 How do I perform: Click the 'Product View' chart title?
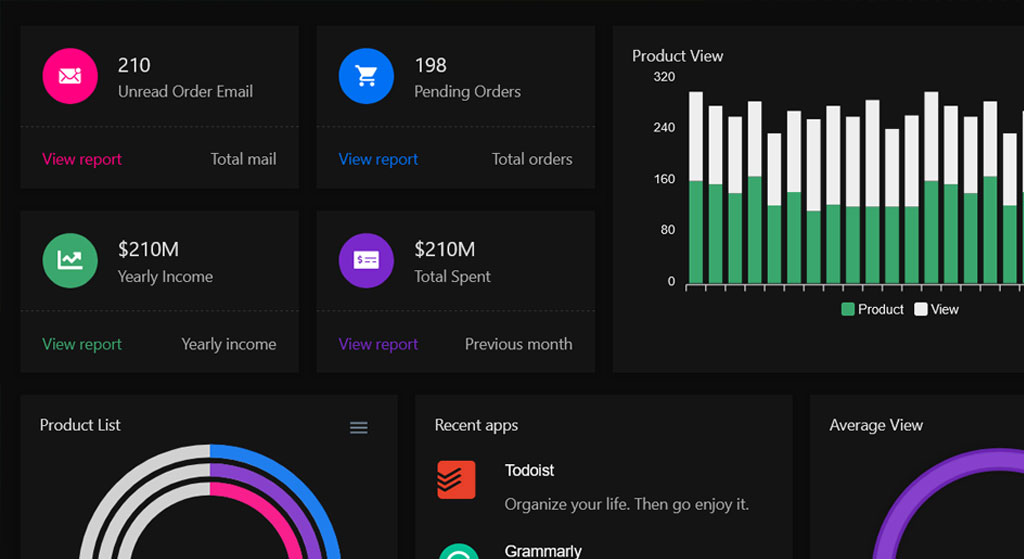tap(677, 56)
